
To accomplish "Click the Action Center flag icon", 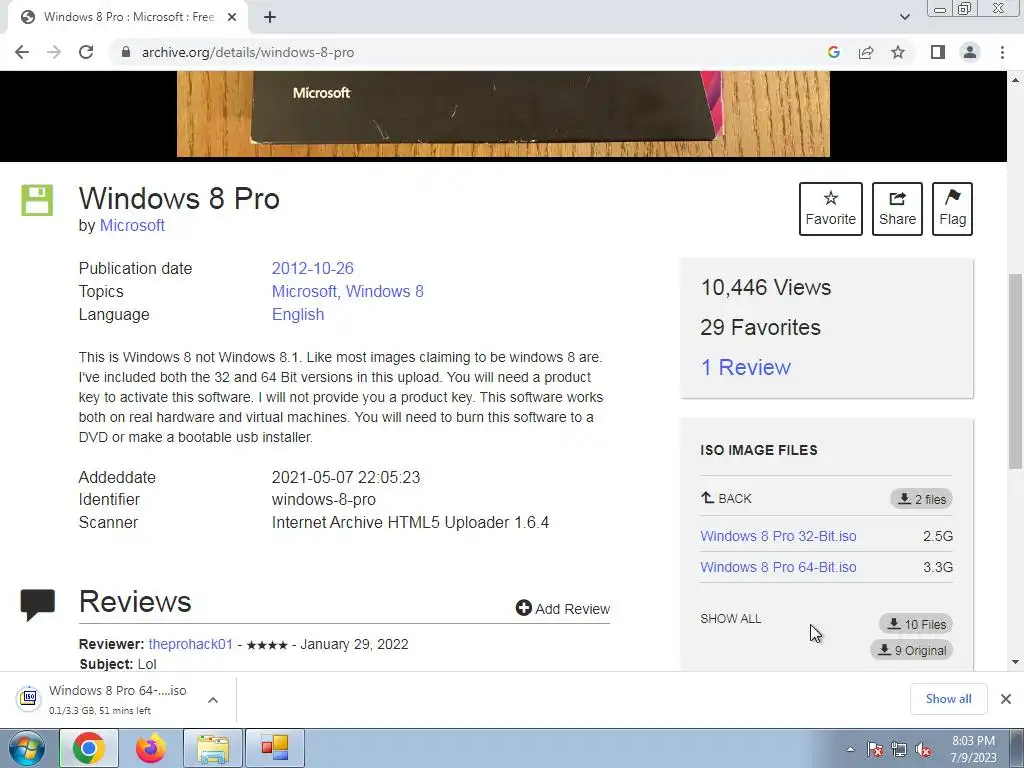I will [875, 750].
